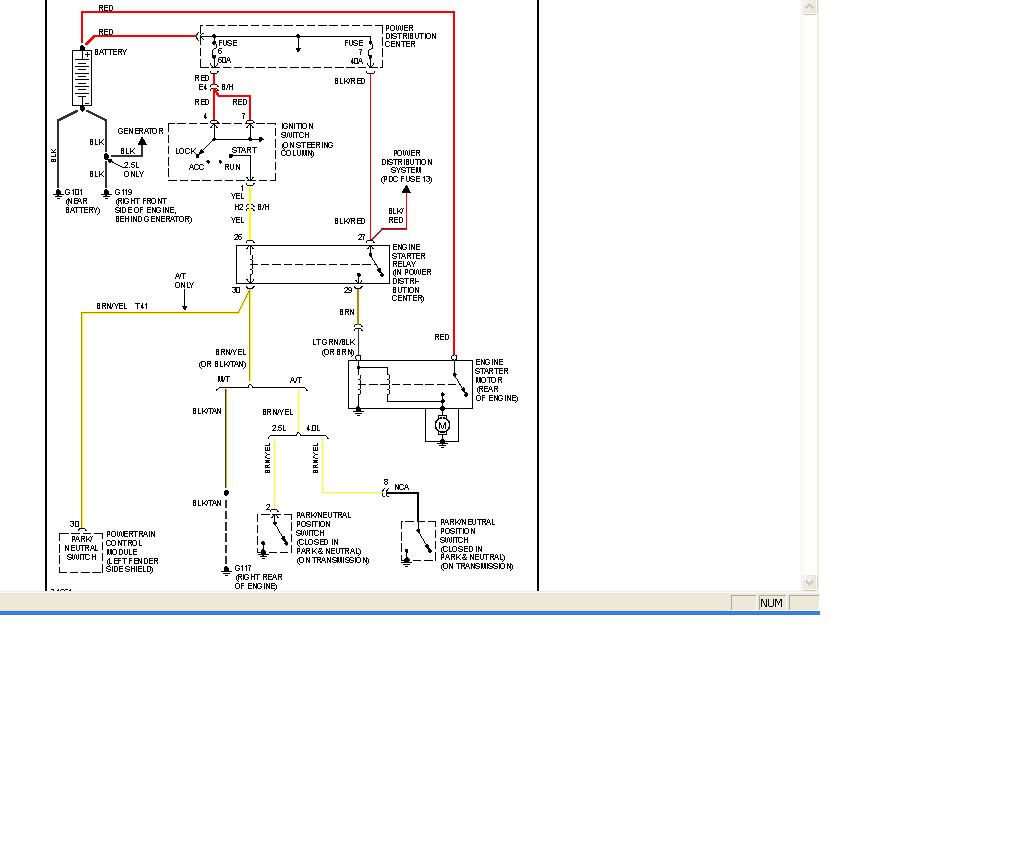Click the E4 B/H connector label
Viewport: 1024px width, 843px height.
pyautogui.click(x=216, y=87)
